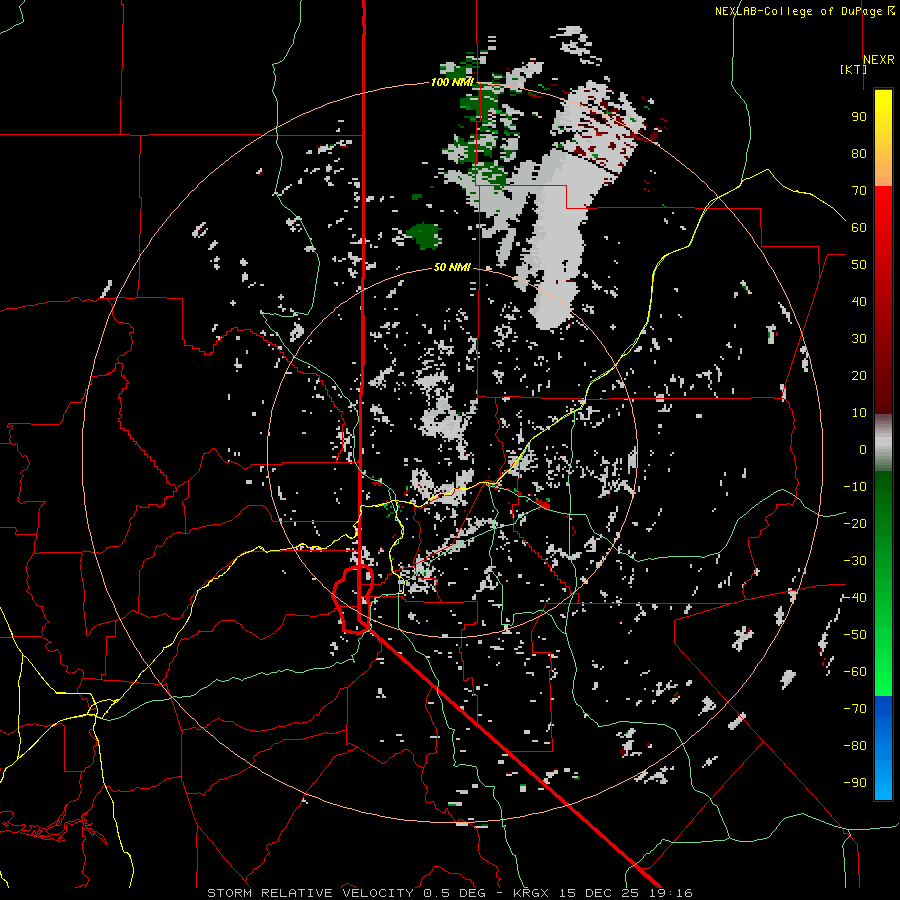
Task: Click the -70 value on velocity scale
Action: coord(855,708)
